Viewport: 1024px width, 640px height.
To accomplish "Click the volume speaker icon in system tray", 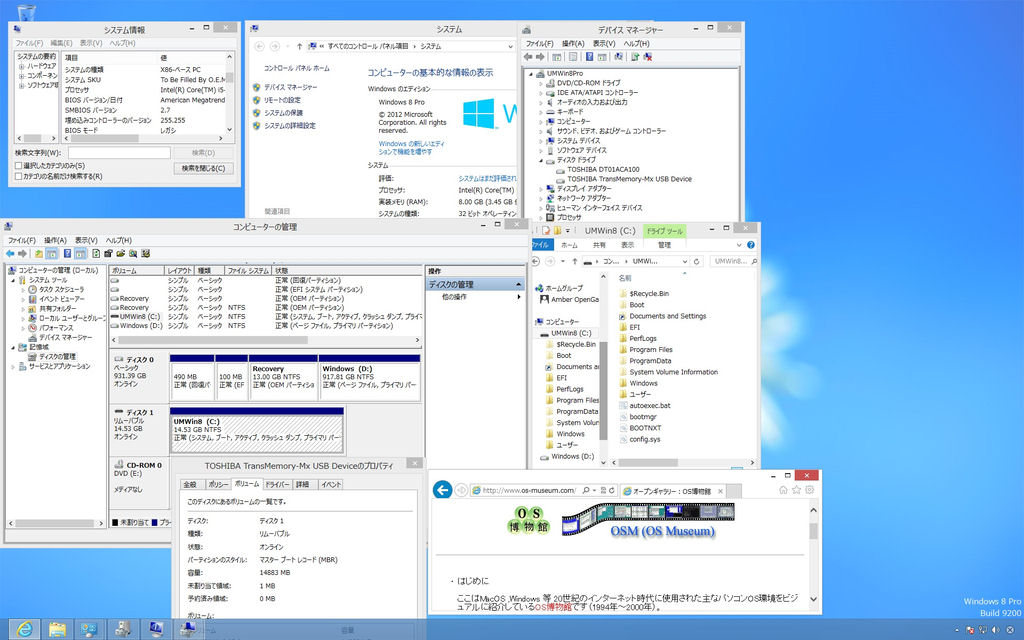I will click(995, 630).
